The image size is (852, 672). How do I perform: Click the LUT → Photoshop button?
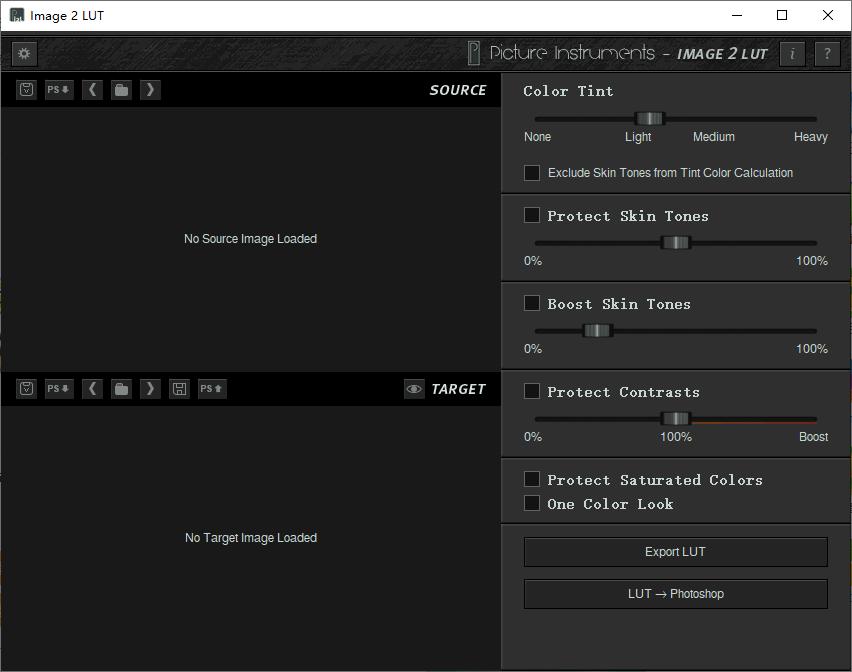click(675, 594)
